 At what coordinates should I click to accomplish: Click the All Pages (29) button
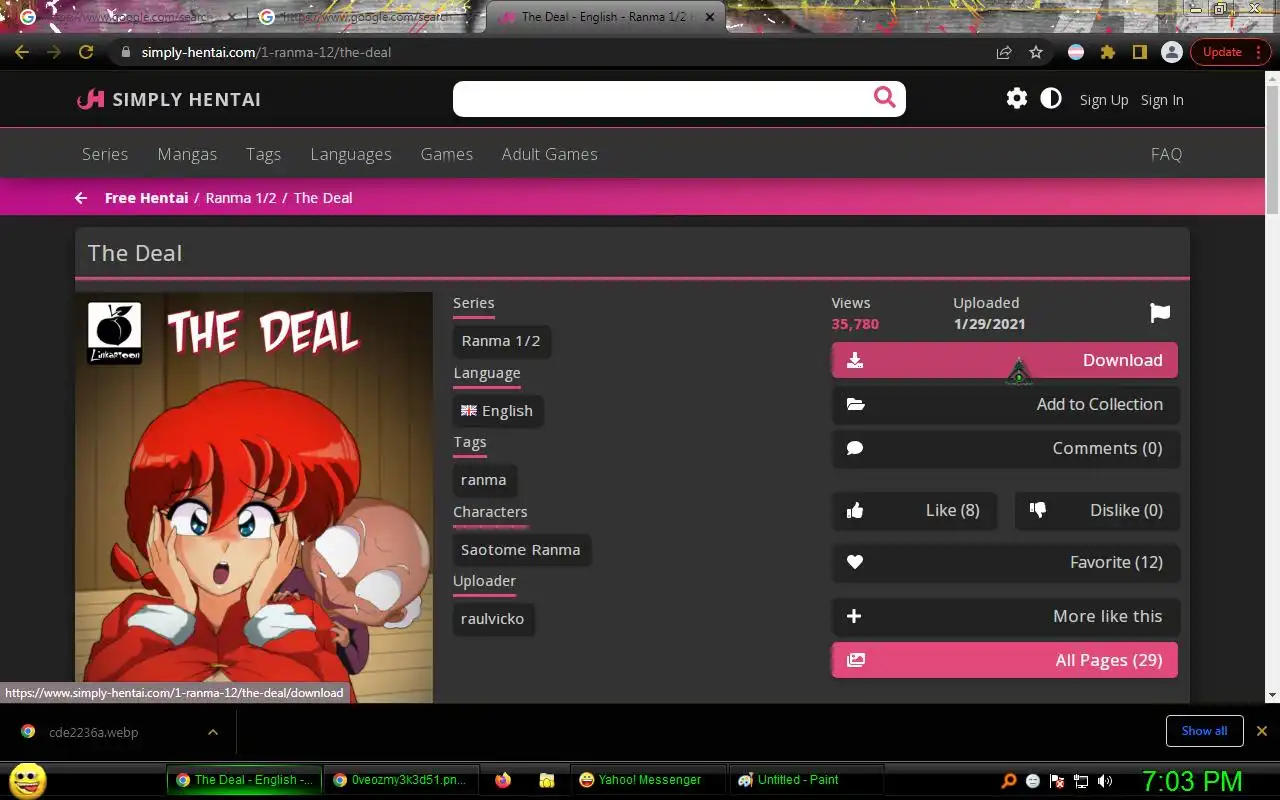(1004, 660)
